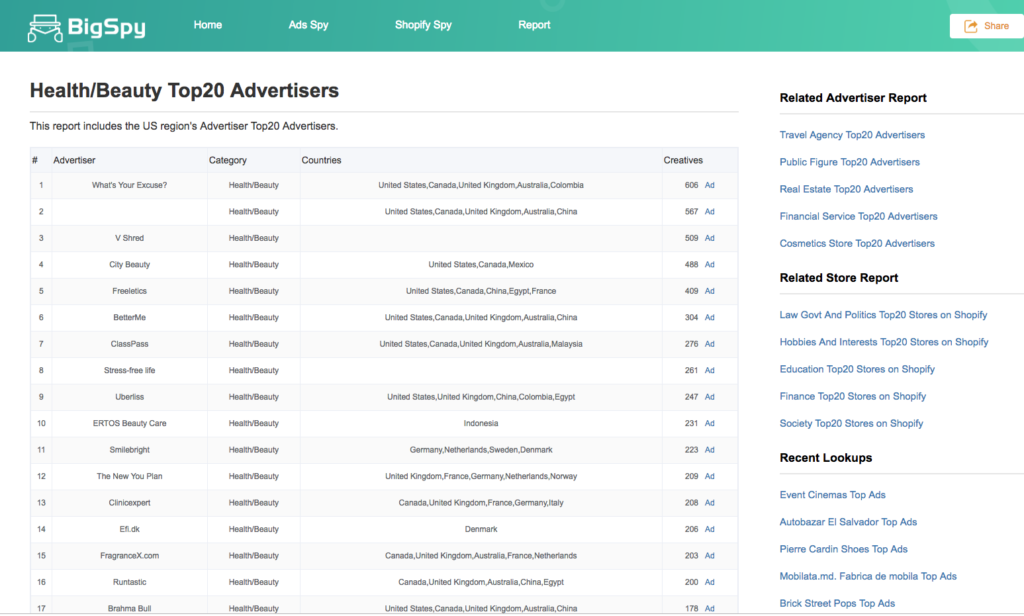The height and width of the screenshot is (616, 1024).
Task: View the Efi.dk Ad link
Action: click(709, 529)
